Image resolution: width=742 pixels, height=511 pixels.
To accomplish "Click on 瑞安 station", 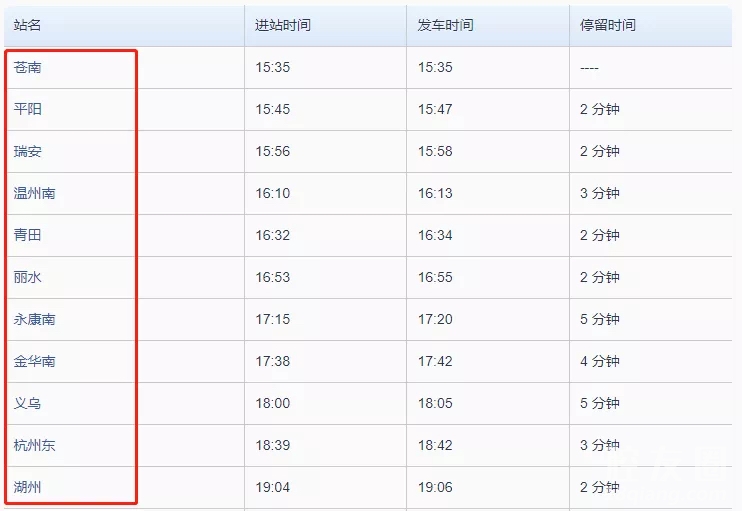I will pyautogui.click(x=28, y=151).
